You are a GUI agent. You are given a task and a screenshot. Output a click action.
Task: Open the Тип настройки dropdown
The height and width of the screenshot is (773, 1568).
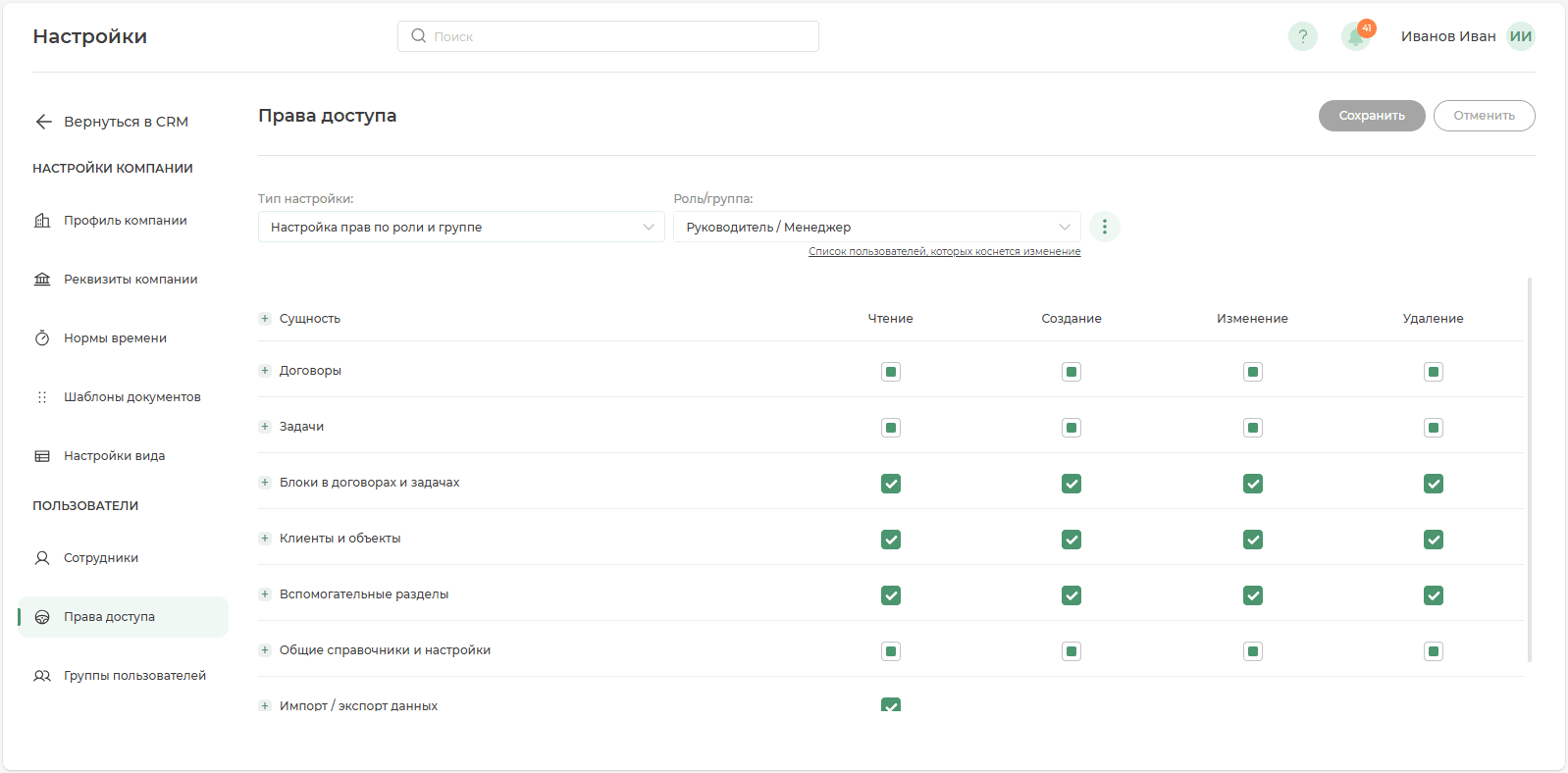[x=461, y=227]
